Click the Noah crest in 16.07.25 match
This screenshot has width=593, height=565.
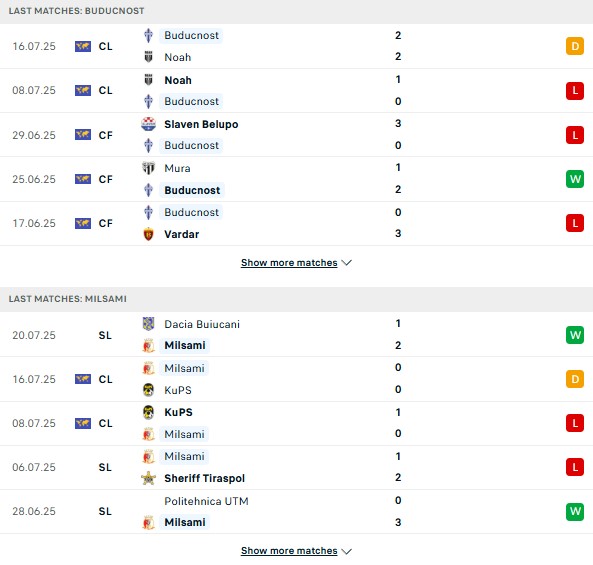tap(148, 57)
